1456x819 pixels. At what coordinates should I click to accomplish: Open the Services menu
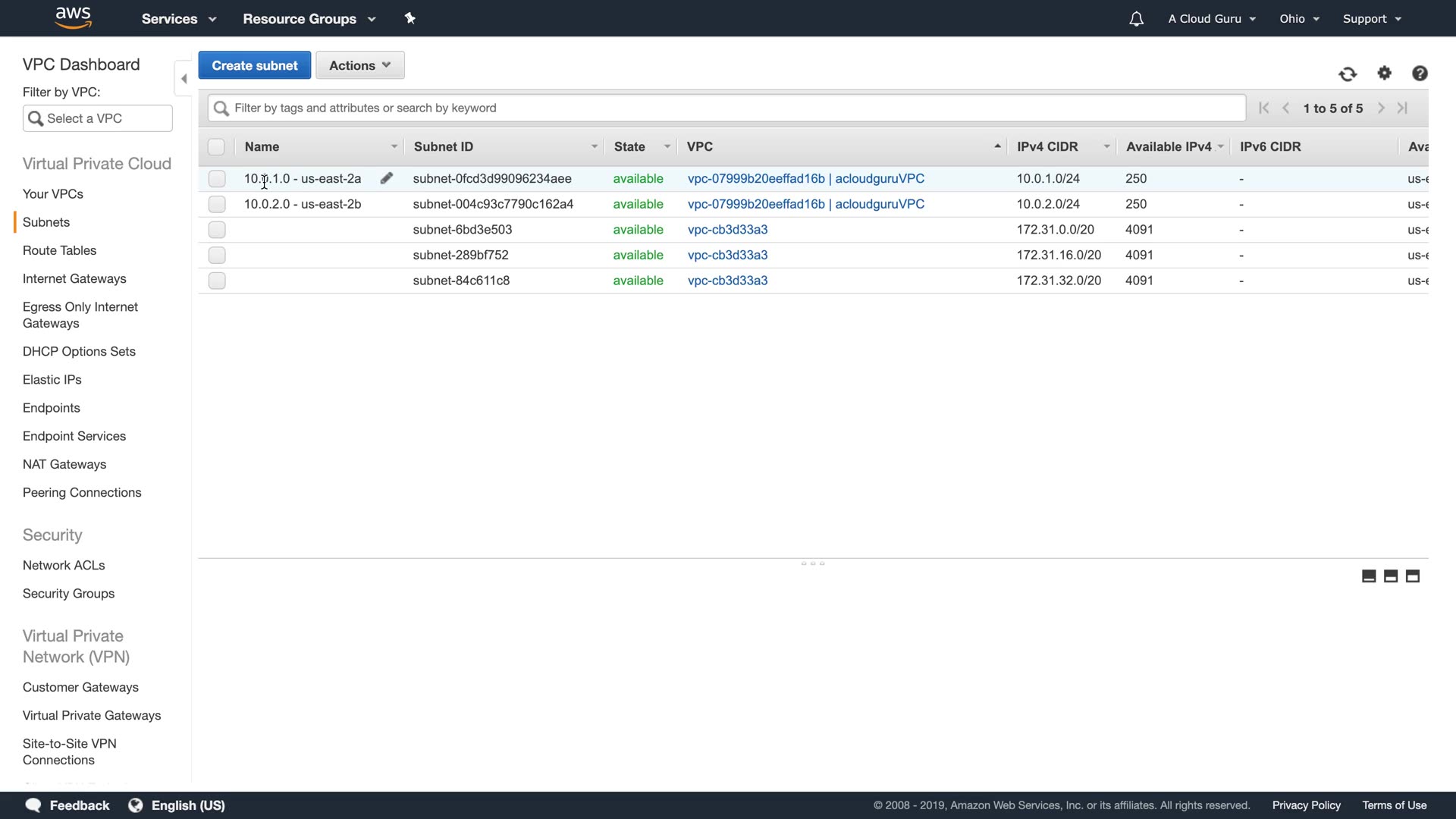pos(178,19)
